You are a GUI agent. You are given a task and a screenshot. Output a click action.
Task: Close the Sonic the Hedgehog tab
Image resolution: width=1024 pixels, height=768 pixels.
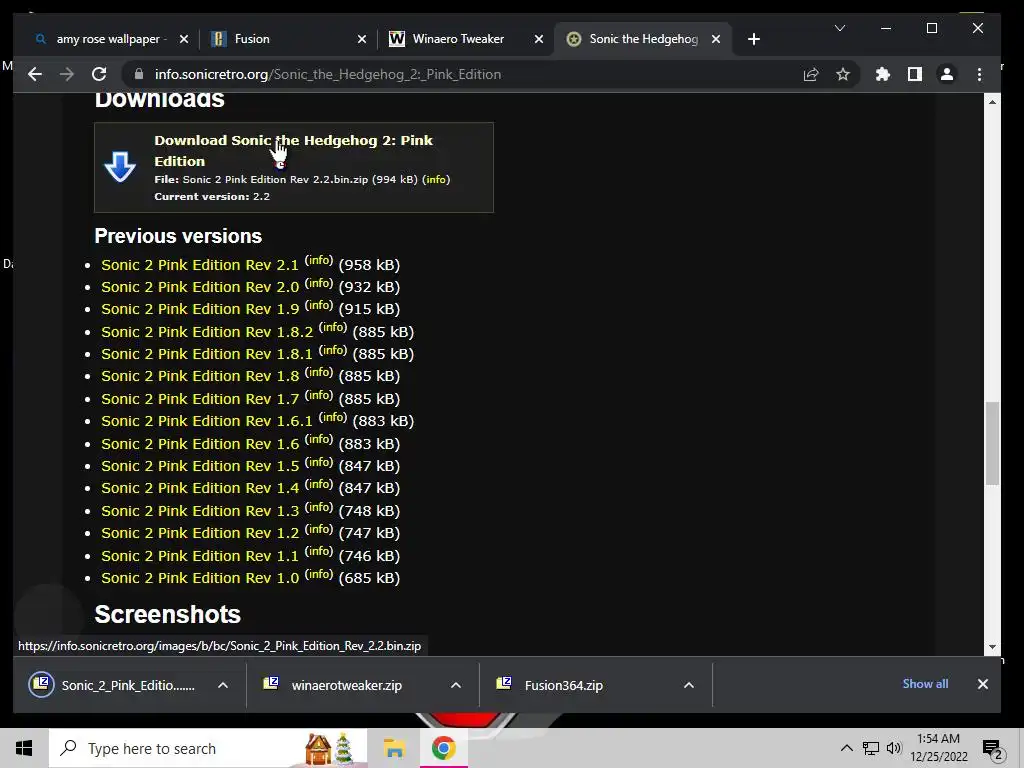(716, 39)
